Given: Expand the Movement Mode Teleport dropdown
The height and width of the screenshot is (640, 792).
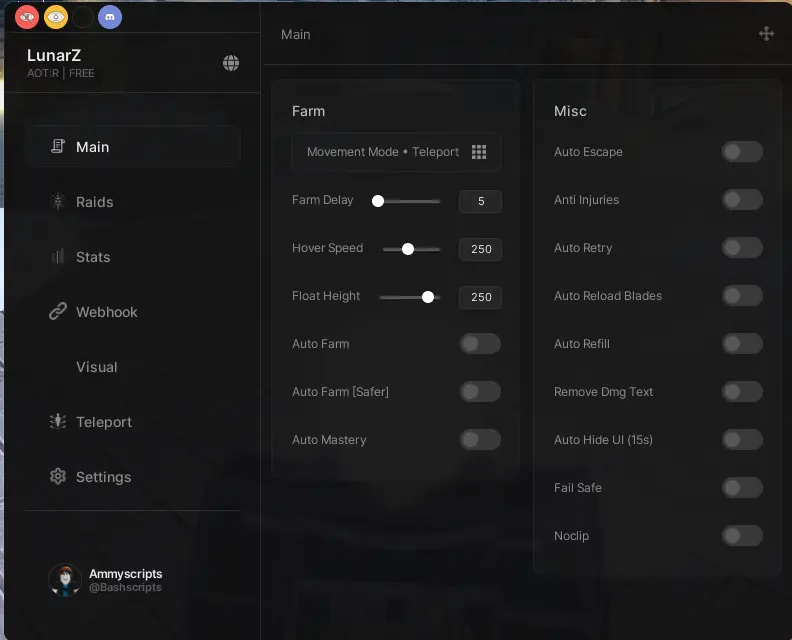Looking at the screenshot, I should tap(396, 152).
